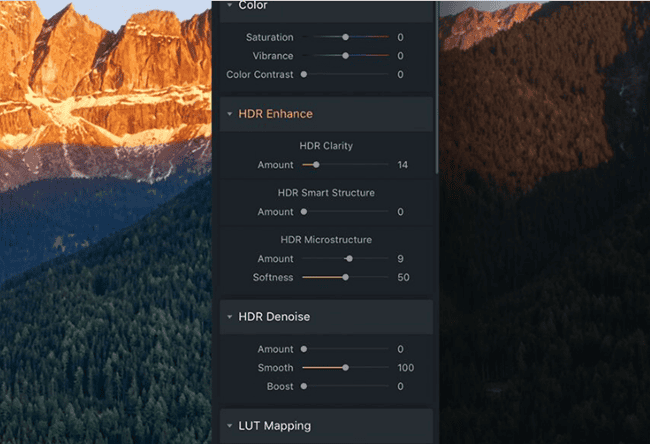Click the Smooth label

tap(275, 368)
